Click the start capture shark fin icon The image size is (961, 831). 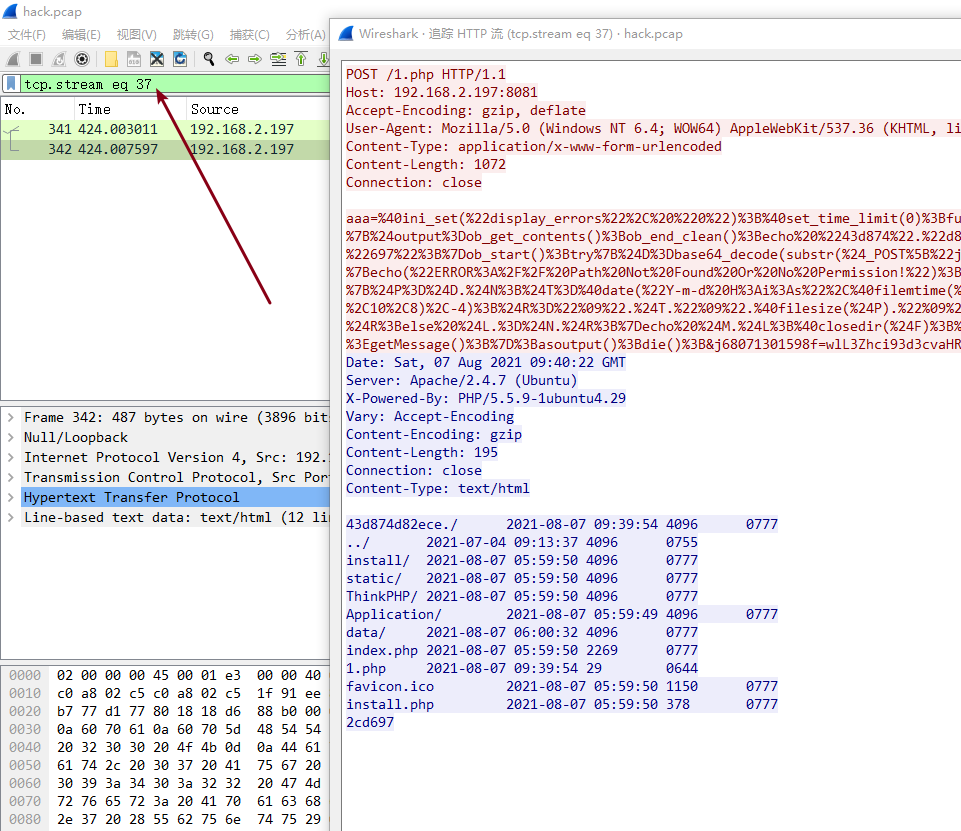tap(13, 59)
